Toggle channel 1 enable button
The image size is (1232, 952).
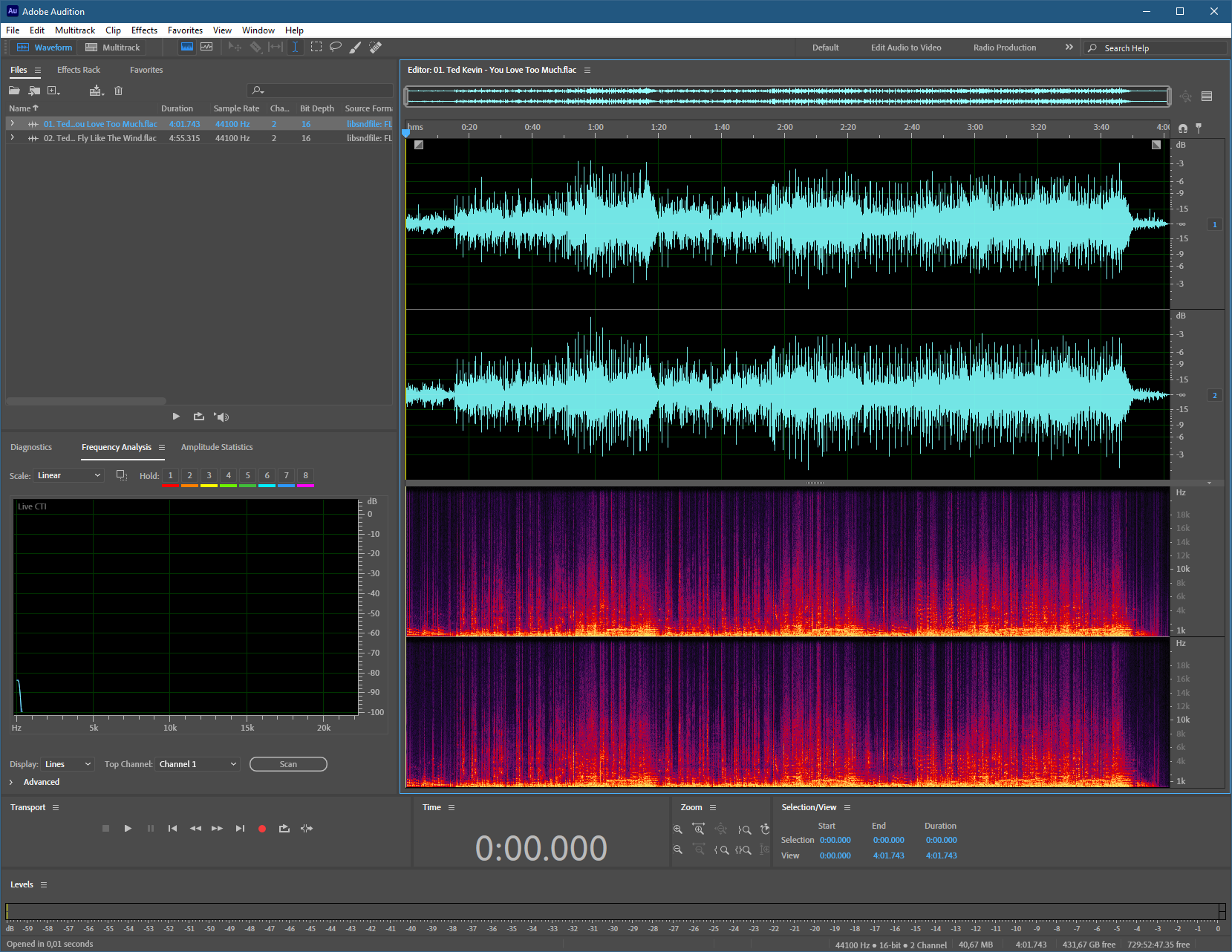pos(1215,224)
